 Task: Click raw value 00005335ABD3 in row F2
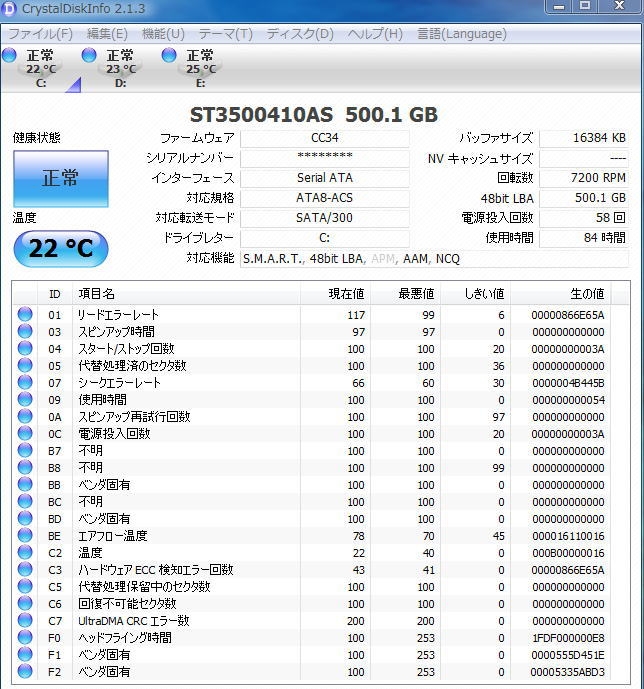pyautogui.click(x=568, y=672)
